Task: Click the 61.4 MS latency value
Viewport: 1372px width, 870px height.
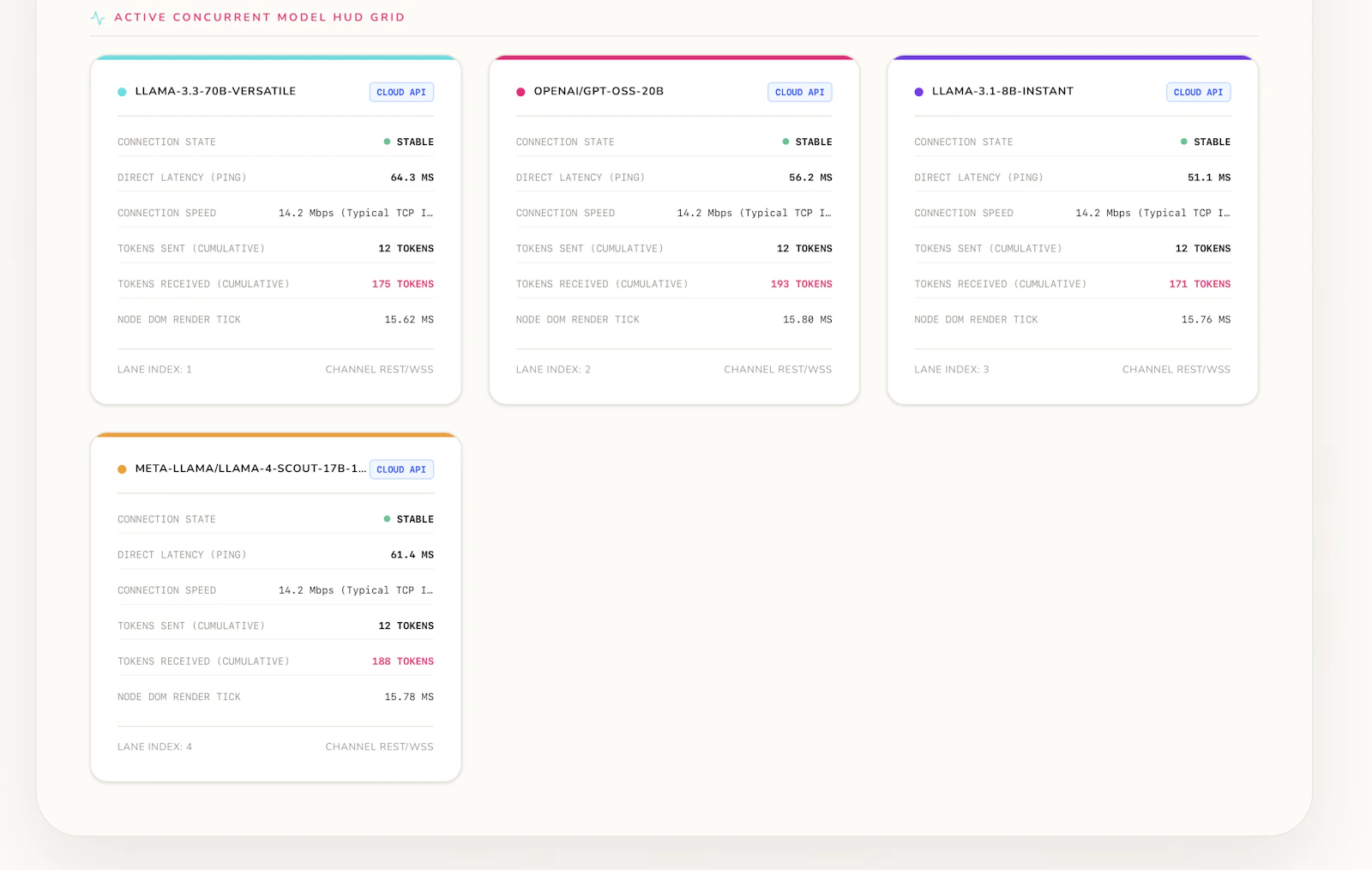Action: pyautogui.click(x=412, y=555)
